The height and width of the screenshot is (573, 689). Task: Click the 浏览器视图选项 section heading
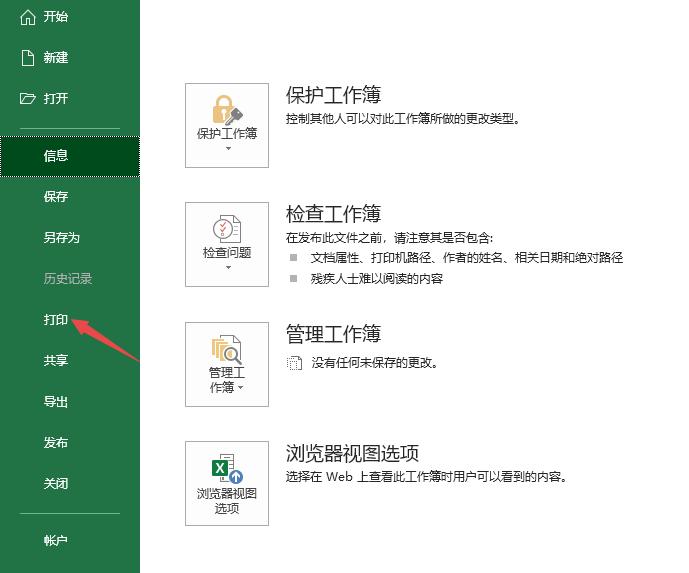pos(352,453)
